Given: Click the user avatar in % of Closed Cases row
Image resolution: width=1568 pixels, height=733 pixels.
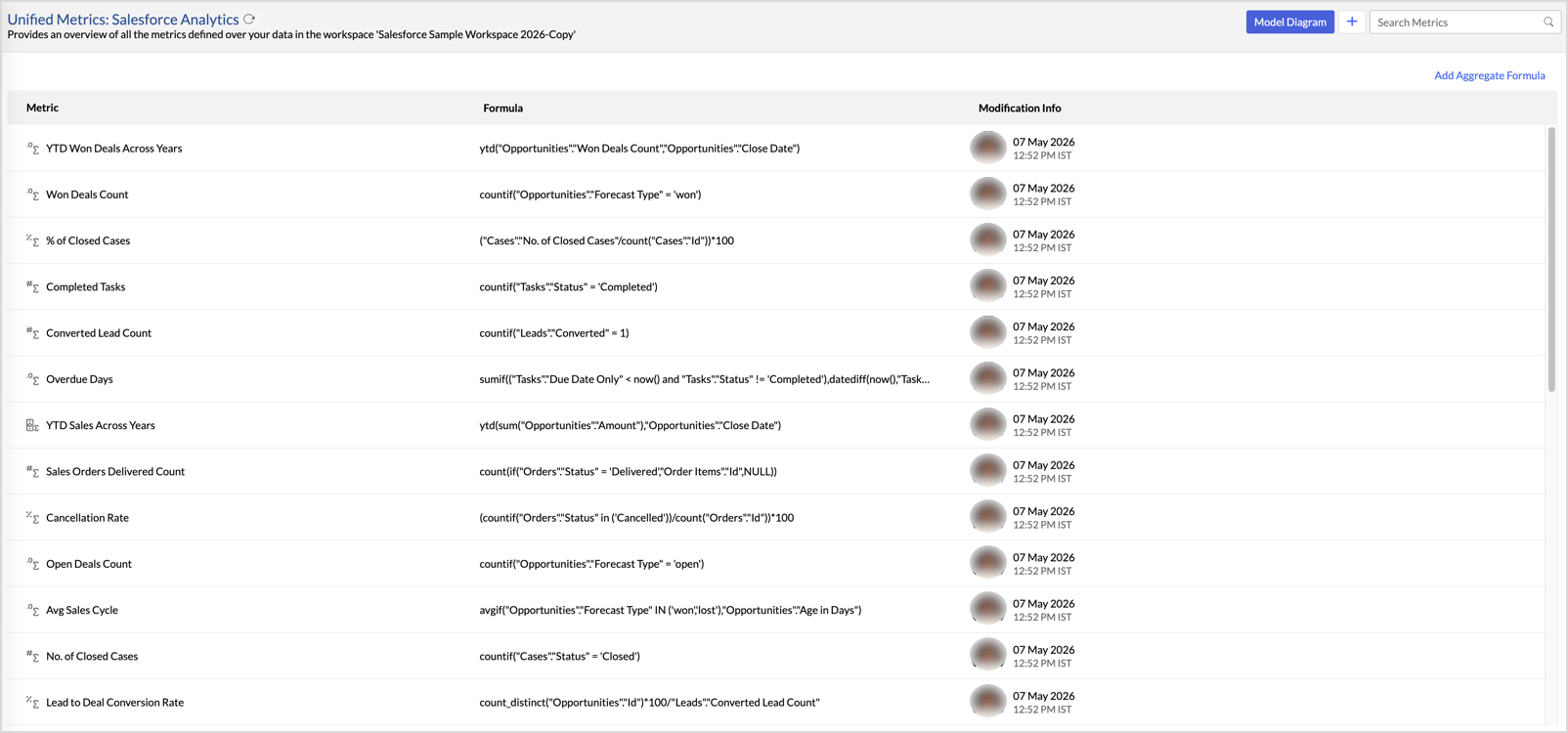Looking at the screenshot, I should (x=988, y=239).
